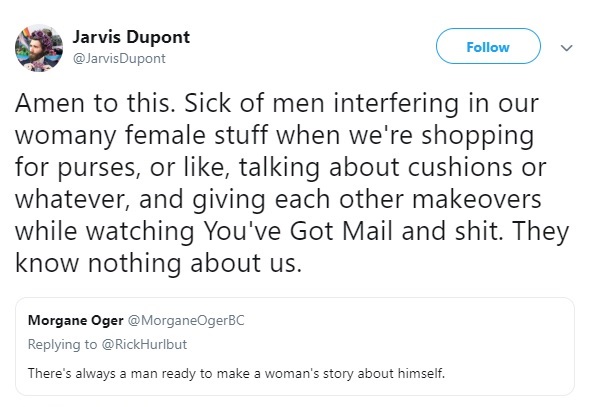Expand the tweet options chevron
608x407 pixels.
pos(567,48)
